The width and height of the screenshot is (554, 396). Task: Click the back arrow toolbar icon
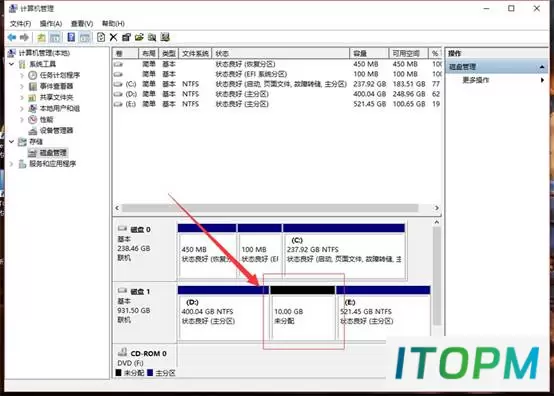click(x=12, y=37)
